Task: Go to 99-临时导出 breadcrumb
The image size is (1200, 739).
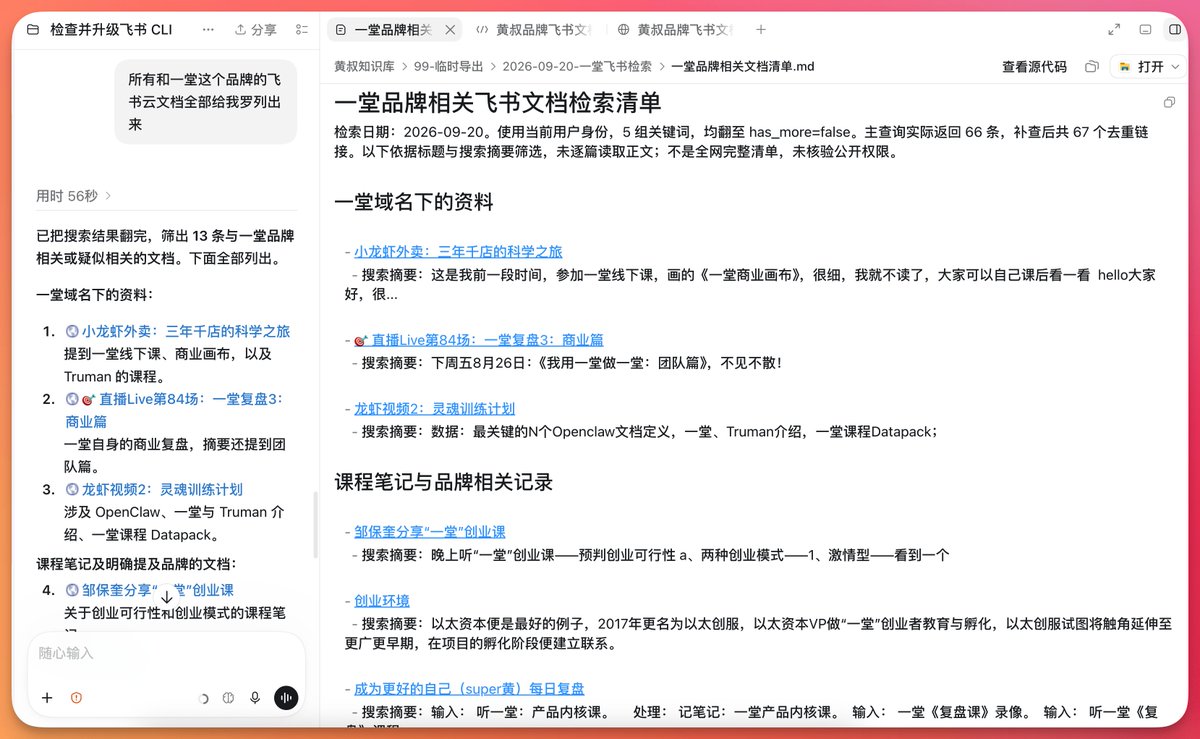Action: 448,66
